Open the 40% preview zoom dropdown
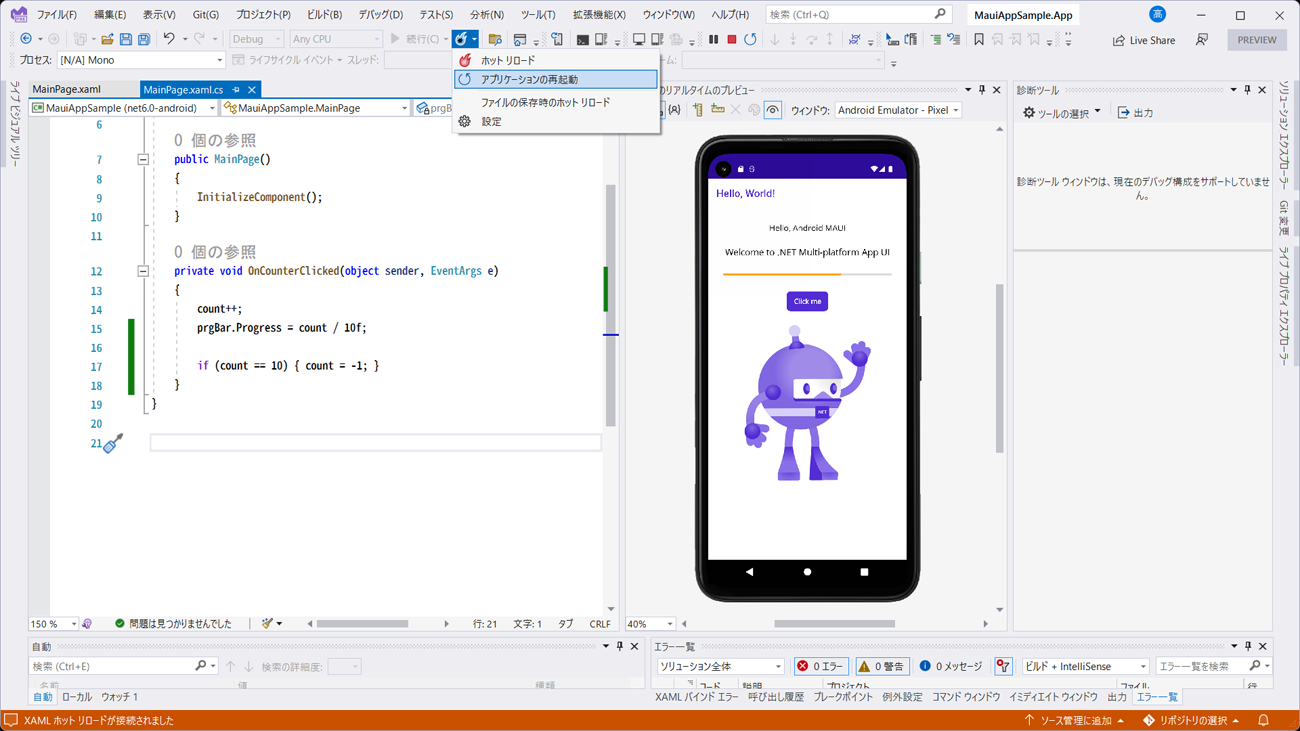The height and width of the screenshot is (731, 1300). pyautogui.click(x=651, y=624)
